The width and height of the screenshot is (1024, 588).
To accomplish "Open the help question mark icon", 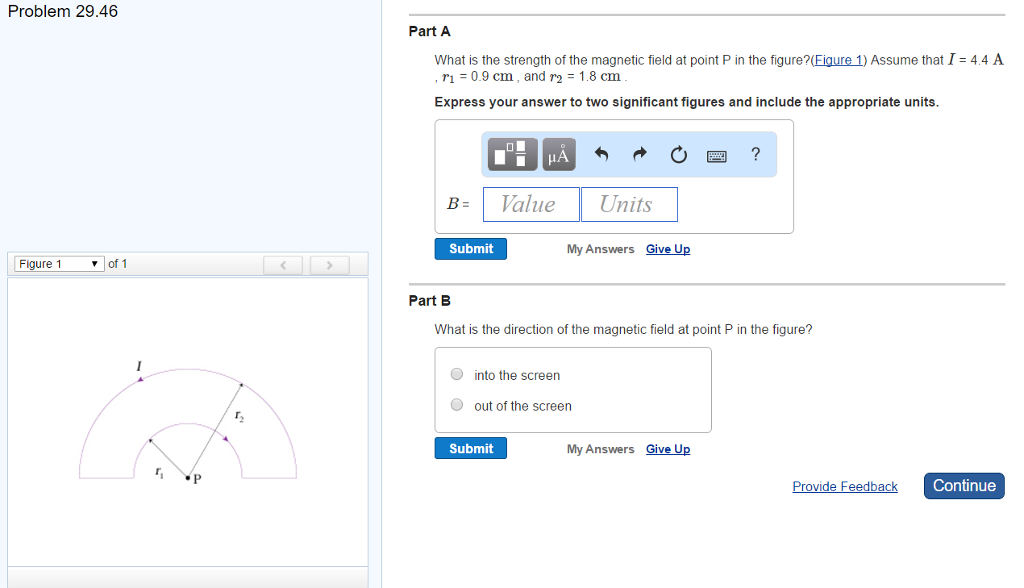I will tap(756, 154).
